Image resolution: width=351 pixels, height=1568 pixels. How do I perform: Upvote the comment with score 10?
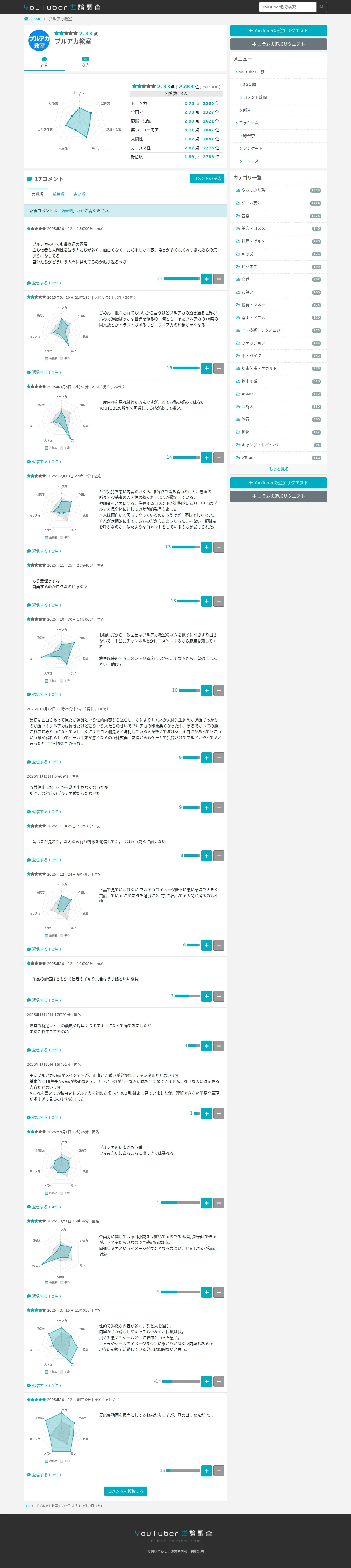[x=207, y=691]
